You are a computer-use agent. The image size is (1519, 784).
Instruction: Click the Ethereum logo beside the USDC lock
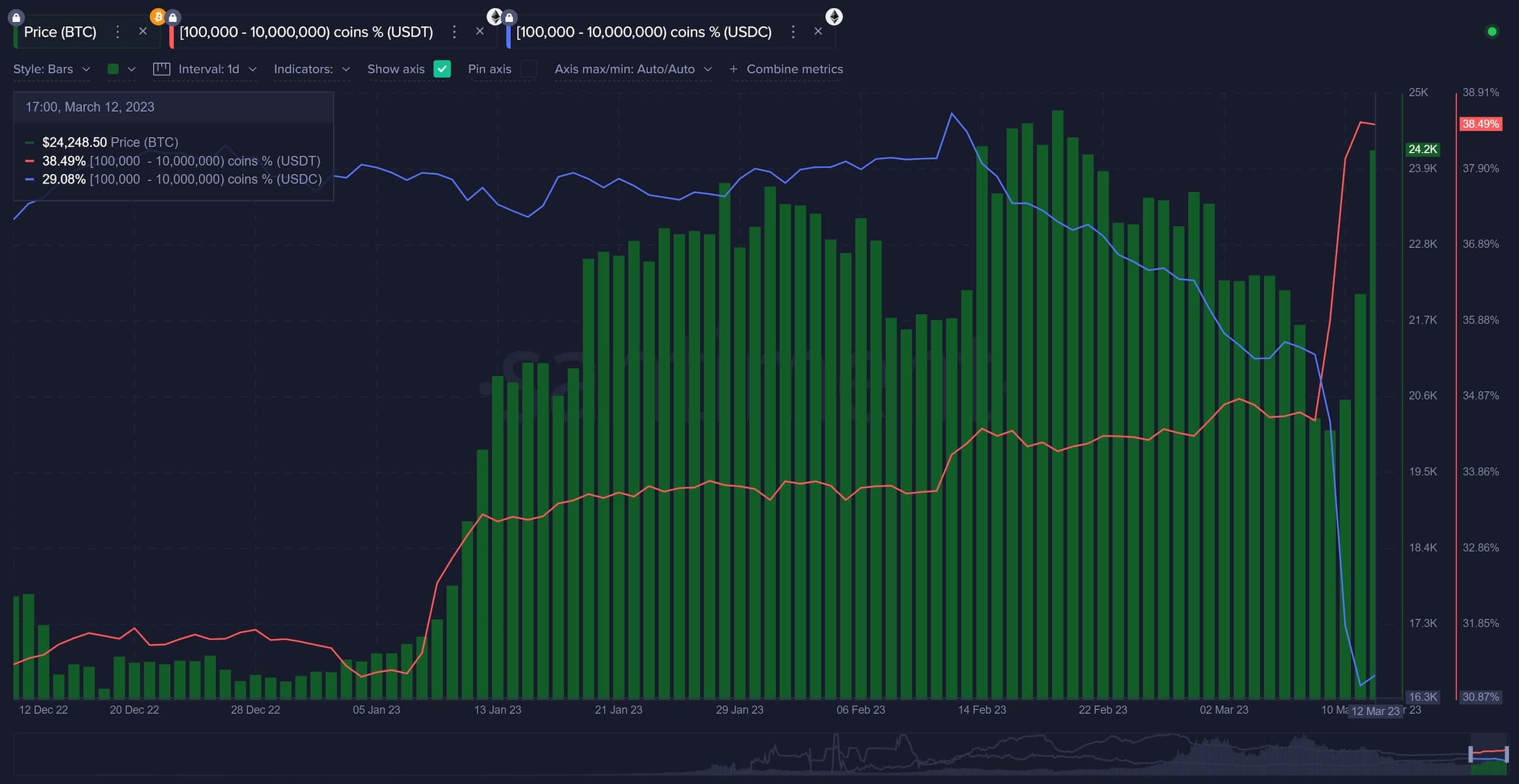pyautogui.click(x=494, y=16)
